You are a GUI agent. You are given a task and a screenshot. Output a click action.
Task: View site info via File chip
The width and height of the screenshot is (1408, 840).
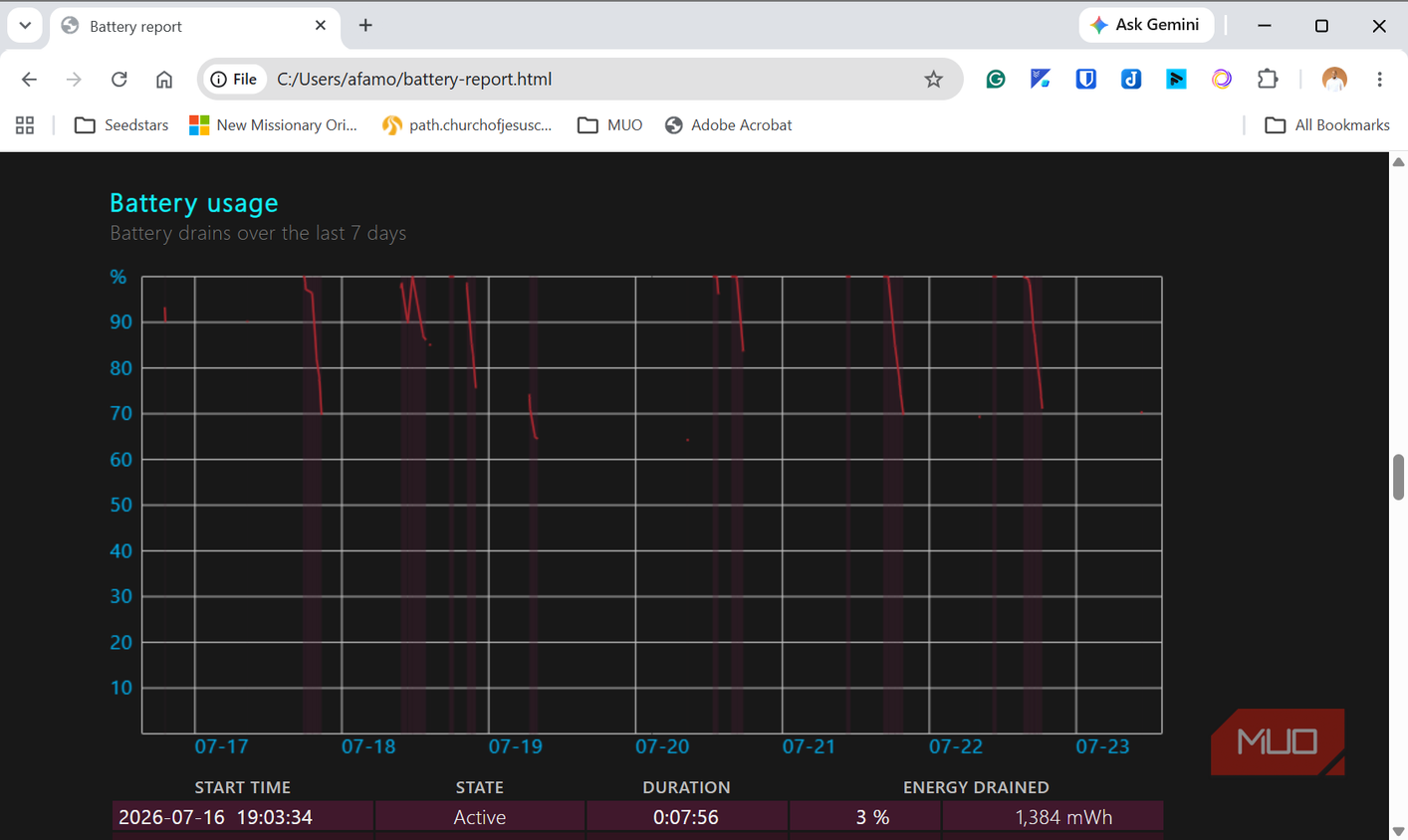(x=234, y=80)
